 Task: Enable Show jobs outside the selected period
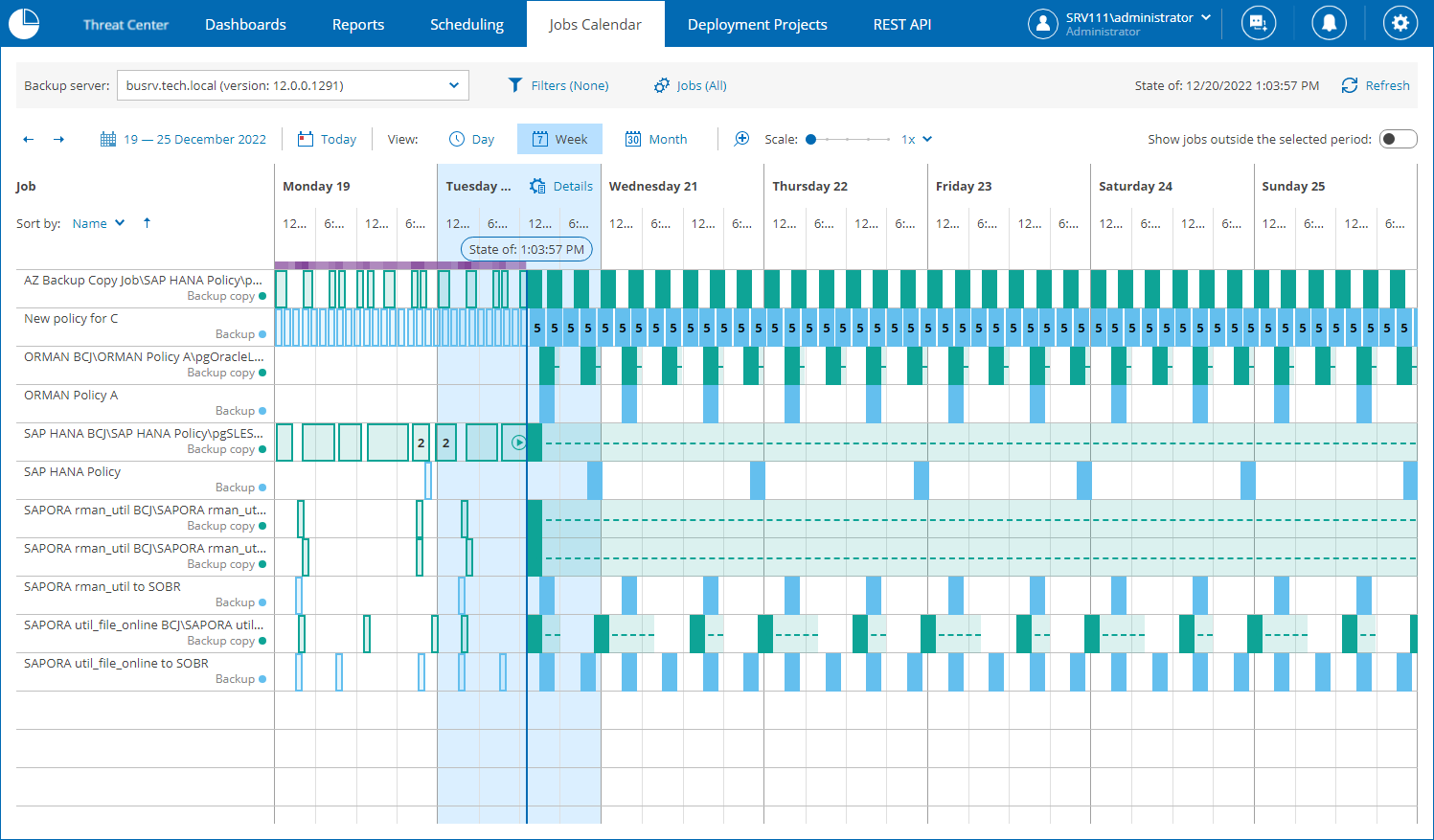click(1398, 139)
